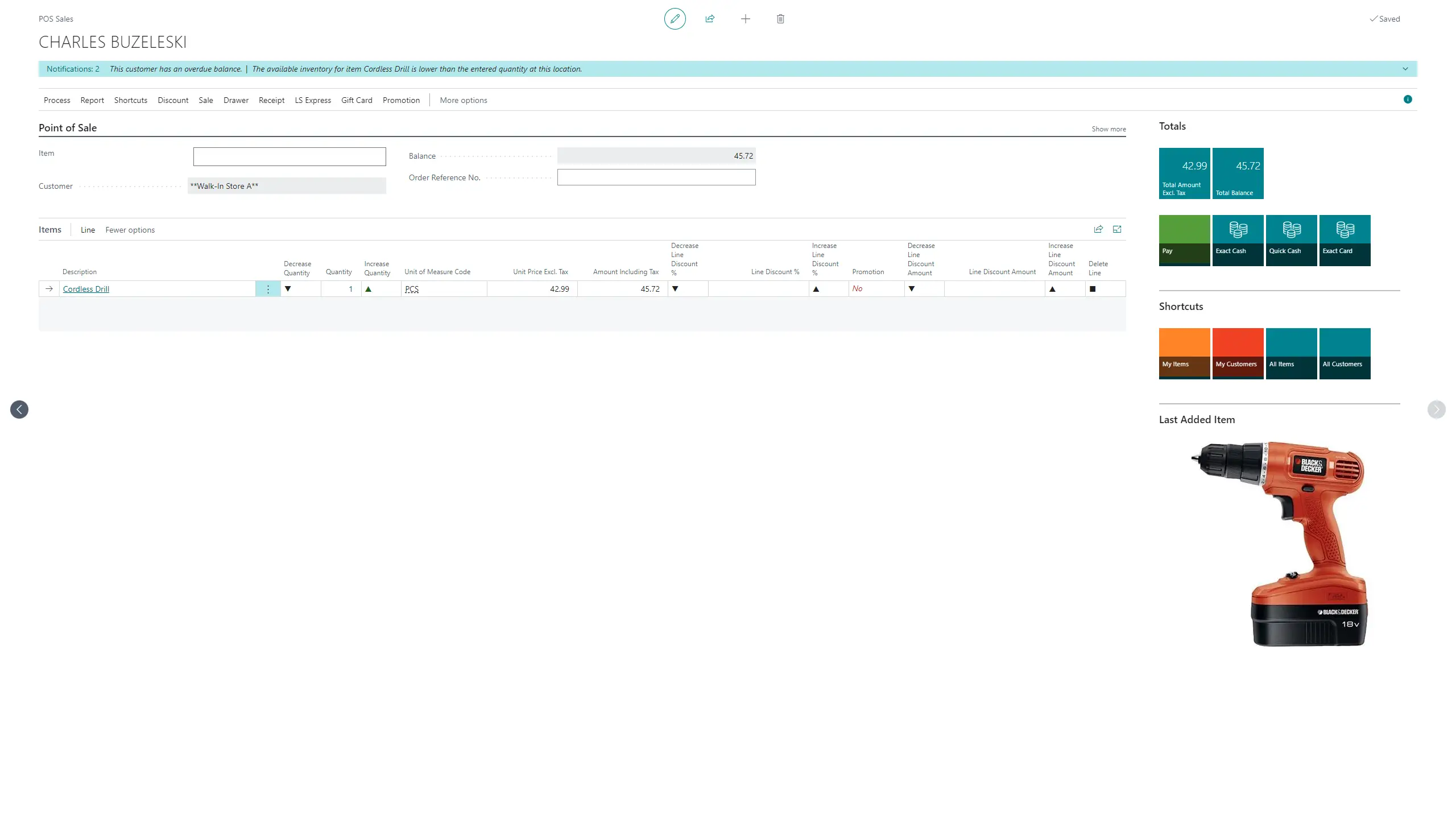Screen dimensions: 1456x819
Task: Click the green Pay tile
Action: pyautogui.click(x=1184, y=240)
